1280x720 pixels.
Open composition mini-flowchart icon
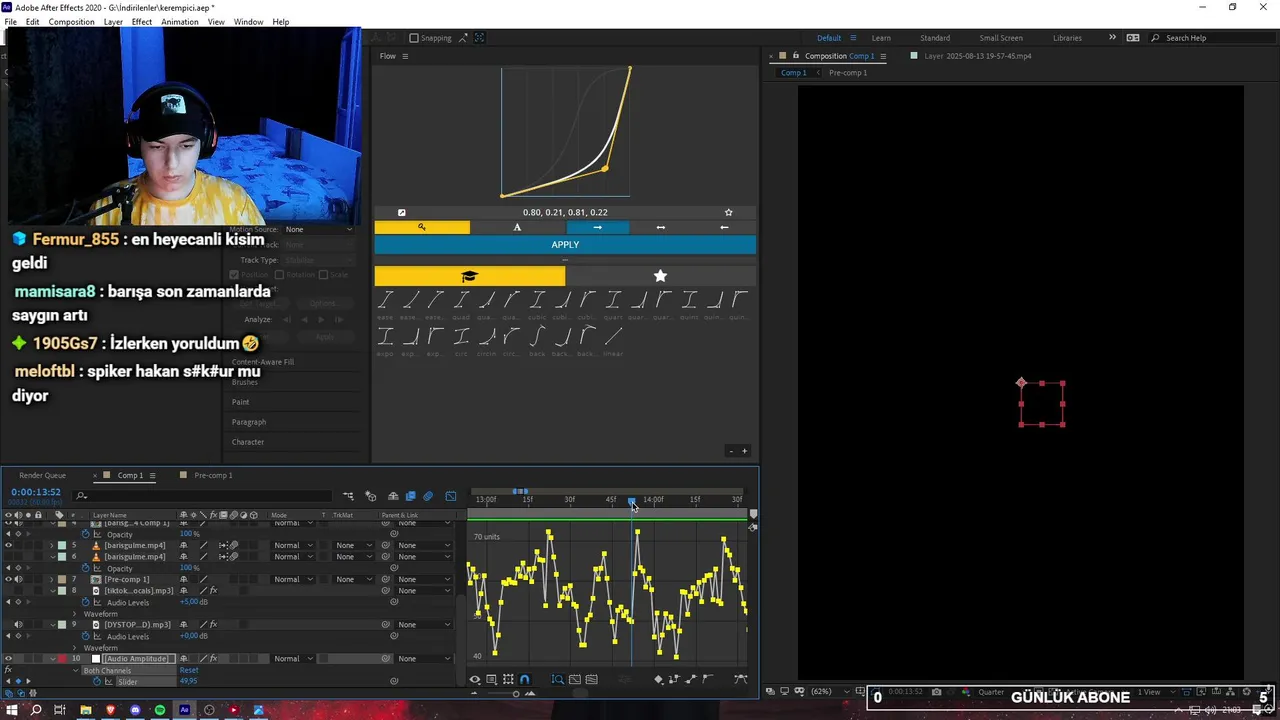point(348,496)
